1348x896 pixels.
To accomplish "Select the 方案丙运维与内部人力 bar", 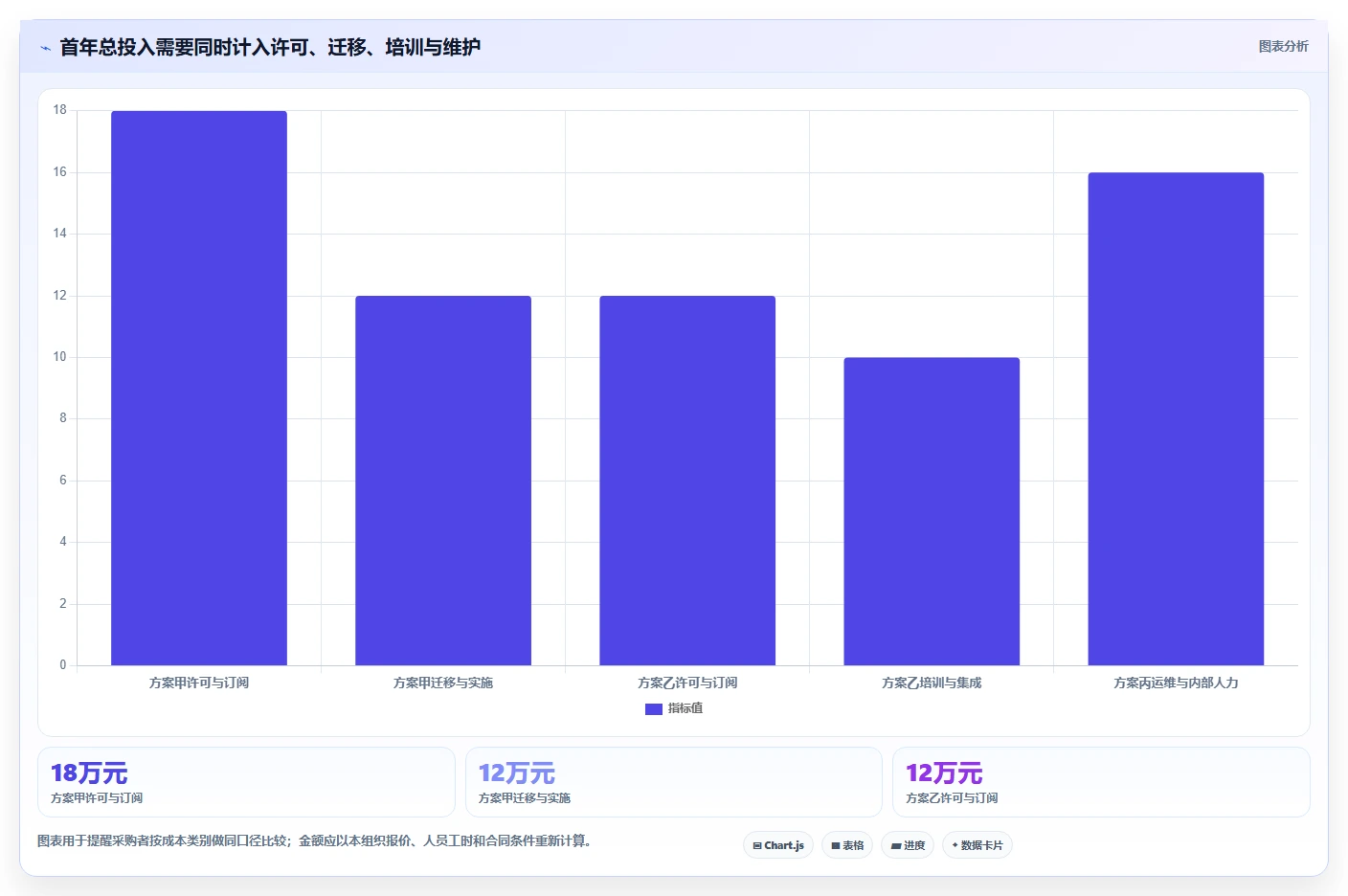I will [1176, 418].
